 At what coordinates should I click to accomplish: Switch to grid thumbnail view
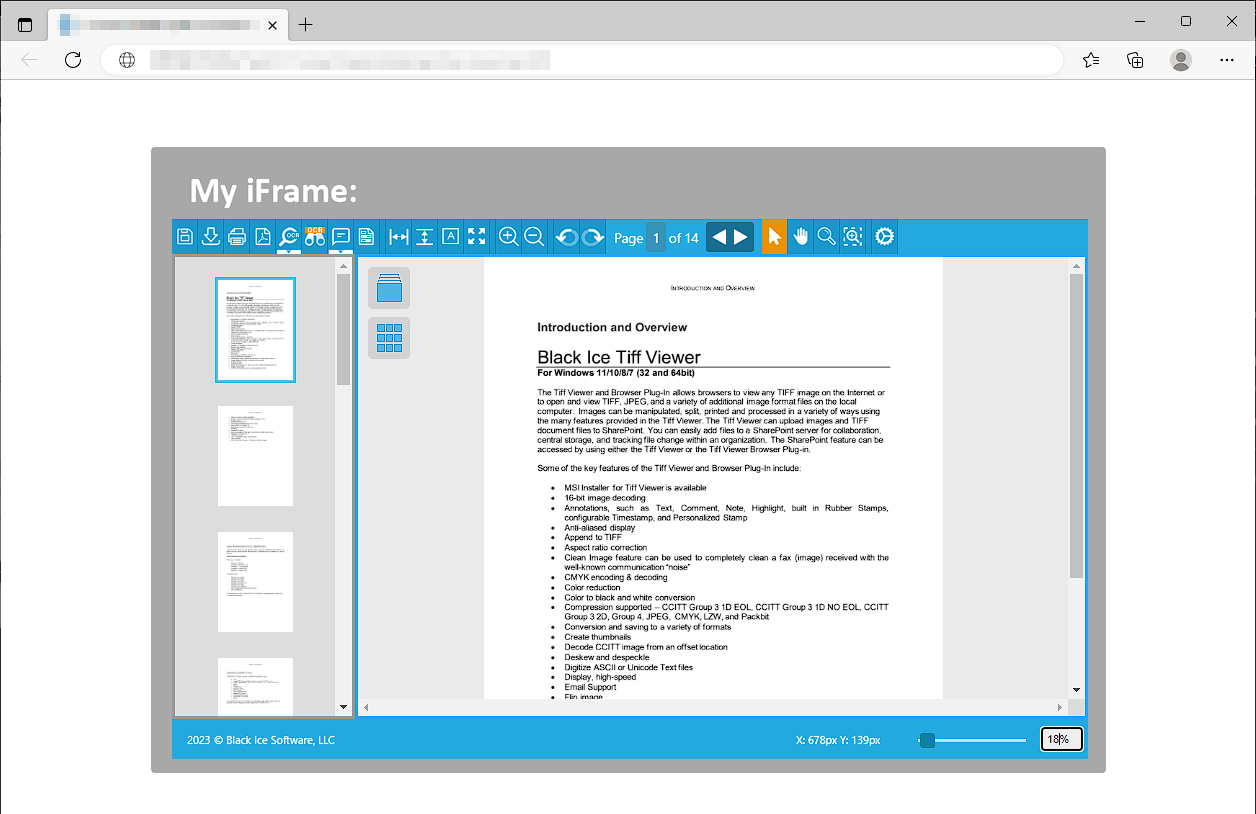389,338
